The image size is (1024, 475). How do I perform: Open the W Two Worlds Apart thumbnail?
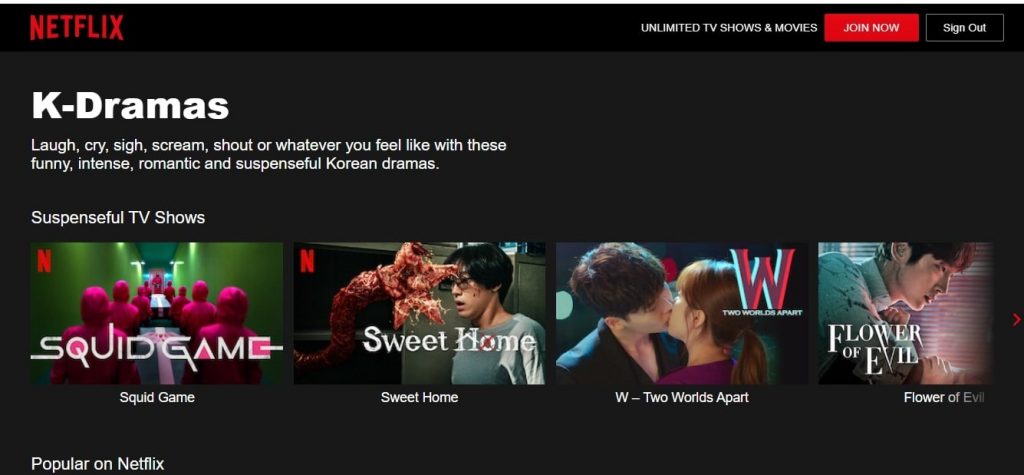tap(682, 313)
